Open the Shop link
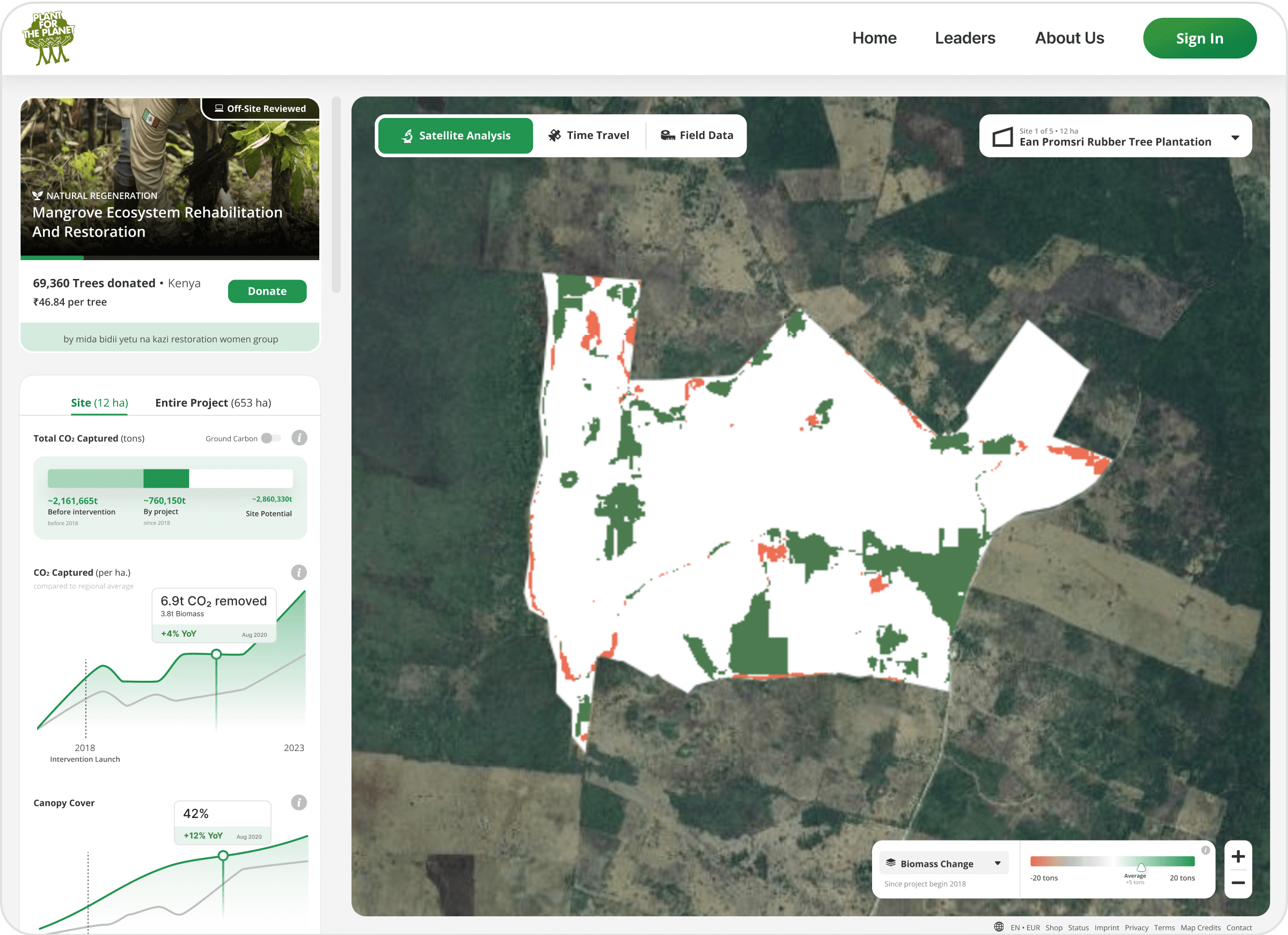Viewport: 1288px width, 935px height. coord(1053,927)
